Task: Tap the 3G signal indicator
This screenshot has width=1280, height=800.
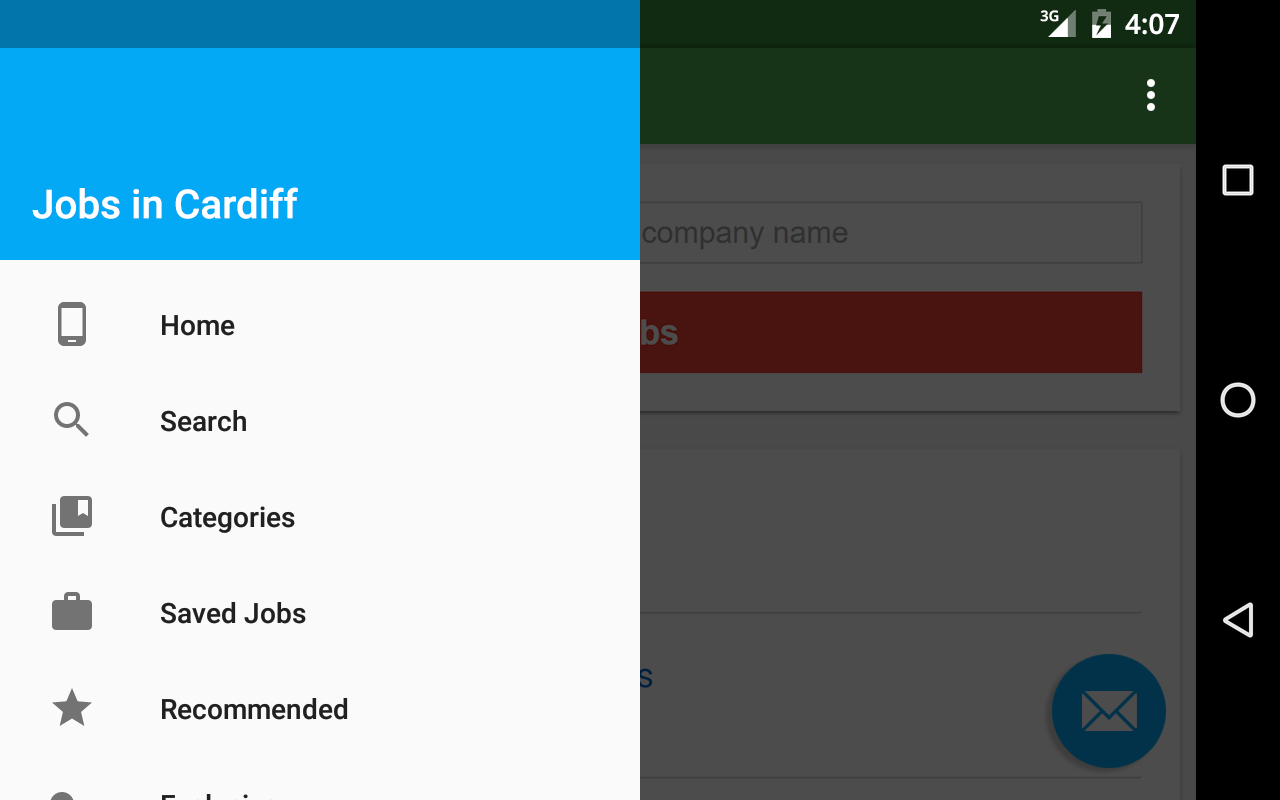Action: click(1060, 23)
